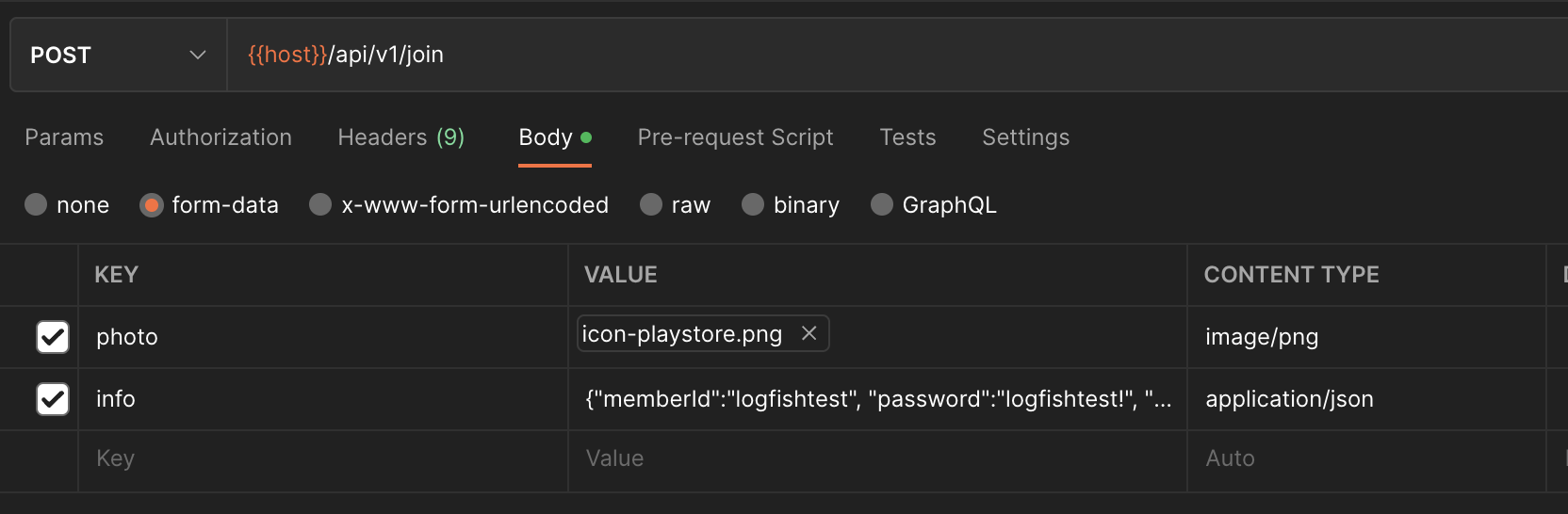Open the request Settings tab
1568x514 pixels.
tap(1025, 137)
